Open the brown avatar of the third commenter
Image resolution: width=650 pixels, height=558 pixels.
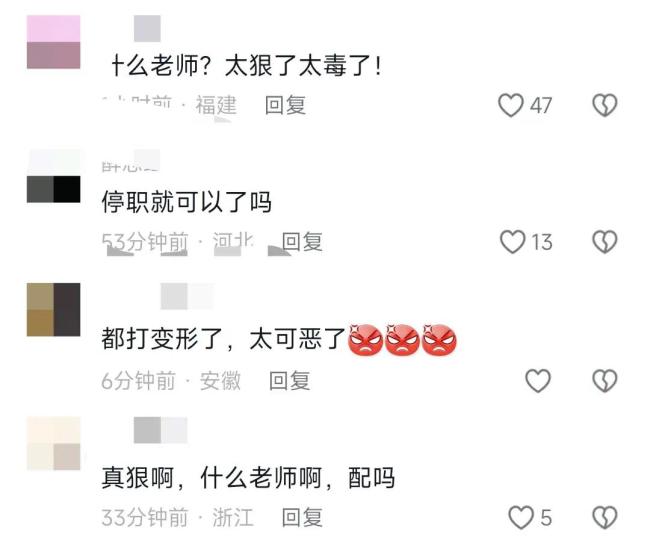pos(53,309)
